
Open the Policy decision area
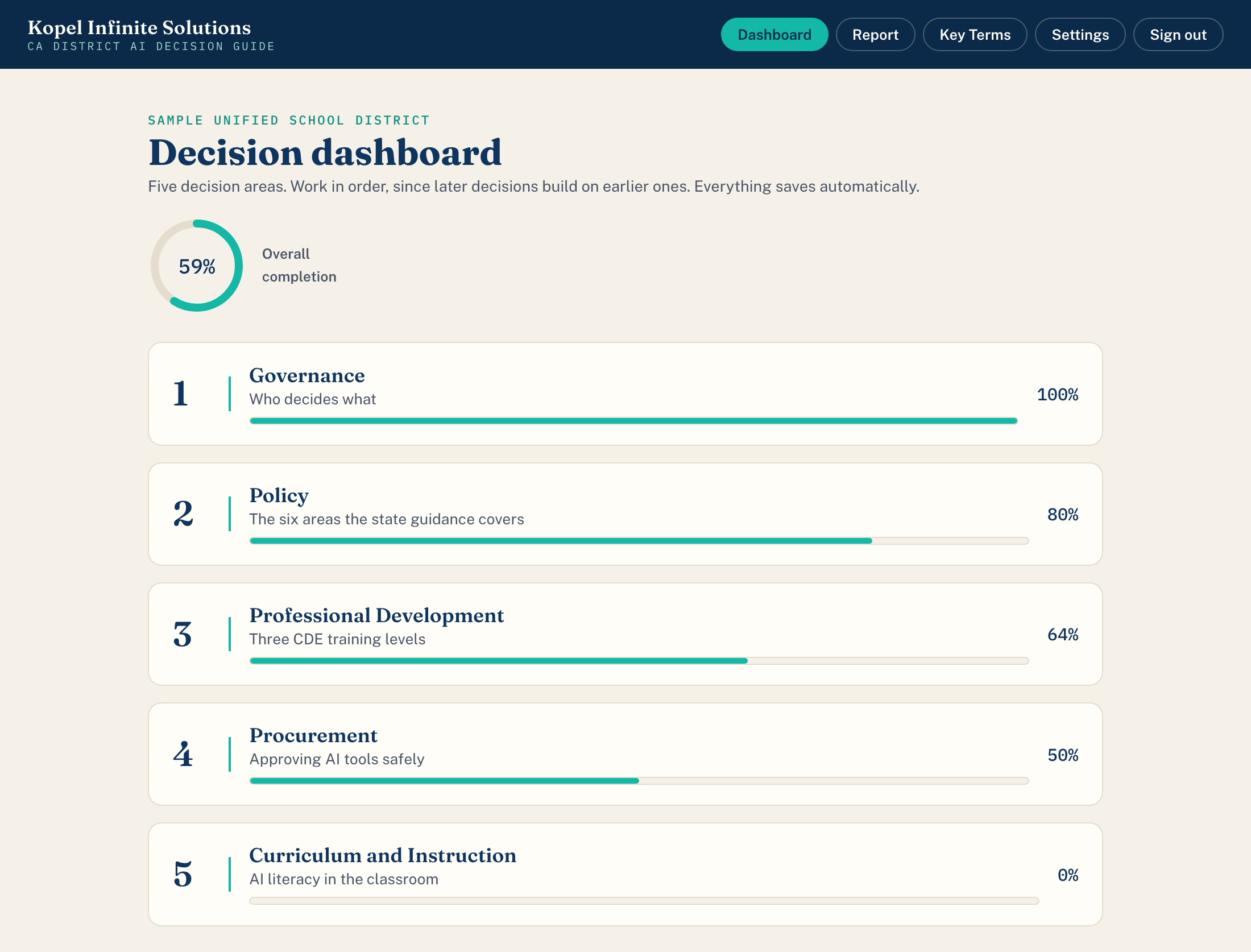point(625,514)
